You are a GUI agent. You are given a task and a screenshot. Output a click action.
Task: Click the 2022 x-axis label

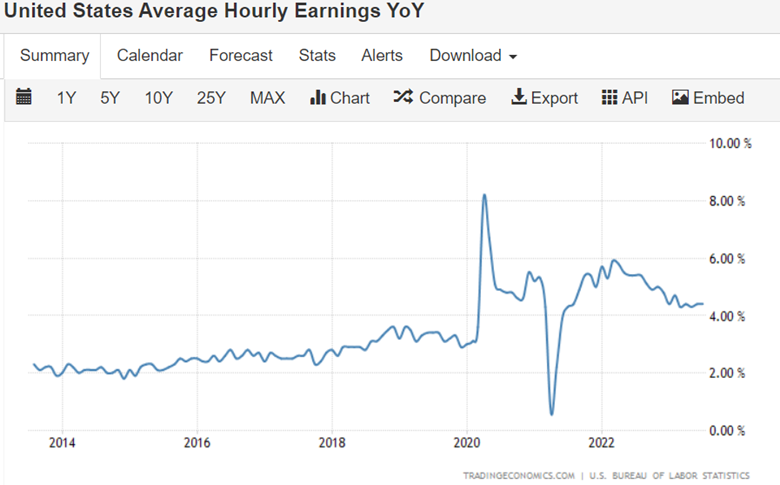point(601,443)
